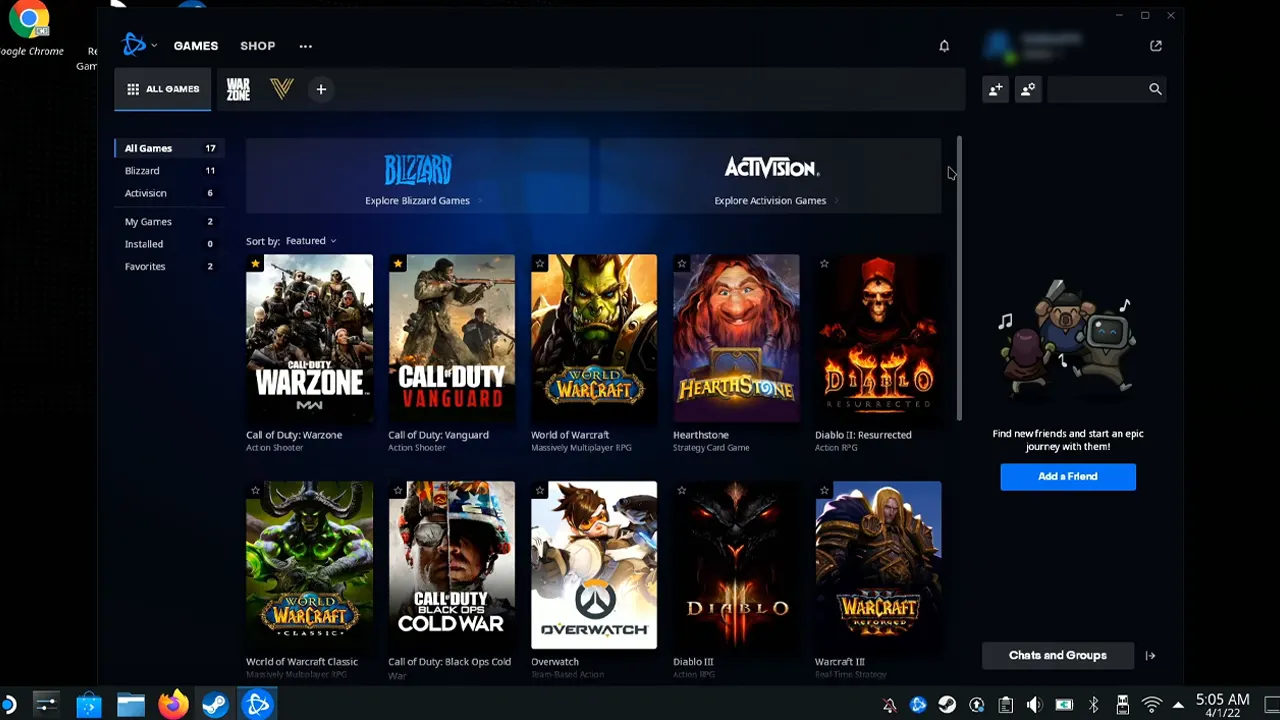The width and height of the screenshot is (1280, 720).
Task: Click the Add a Friend button
Action: click(1068, 477)
